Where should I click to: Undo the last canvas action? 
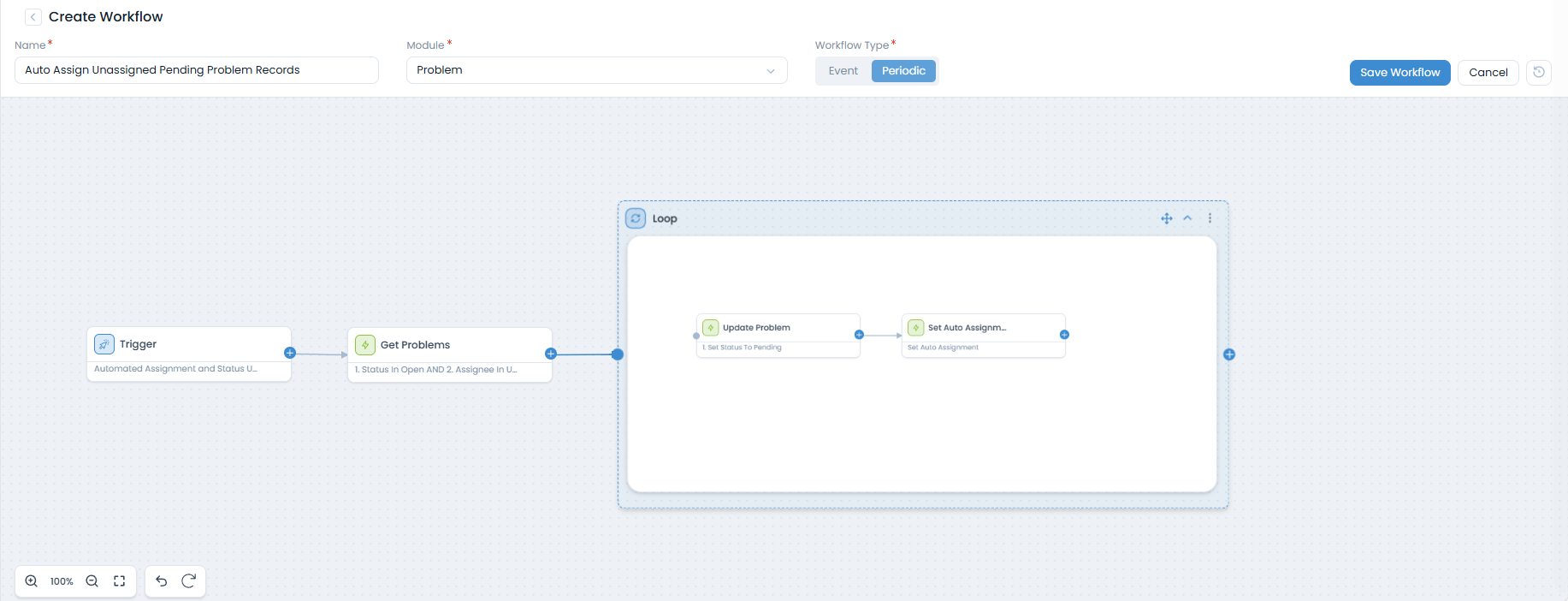pos(162,581)
